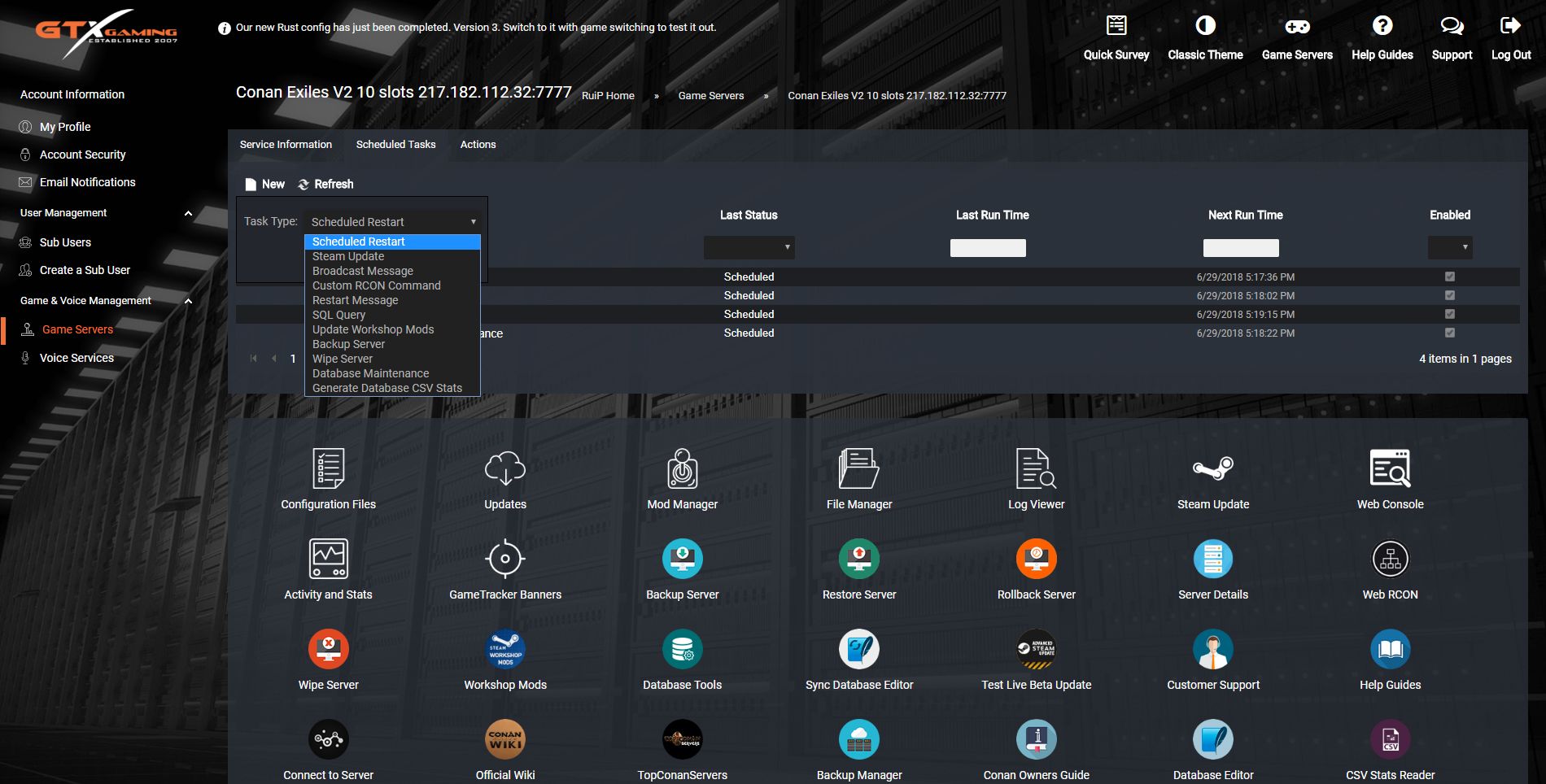Collapse the Game & Voice Management section
This screenshot has width=1546, height=784.
[x=188, y=301]
